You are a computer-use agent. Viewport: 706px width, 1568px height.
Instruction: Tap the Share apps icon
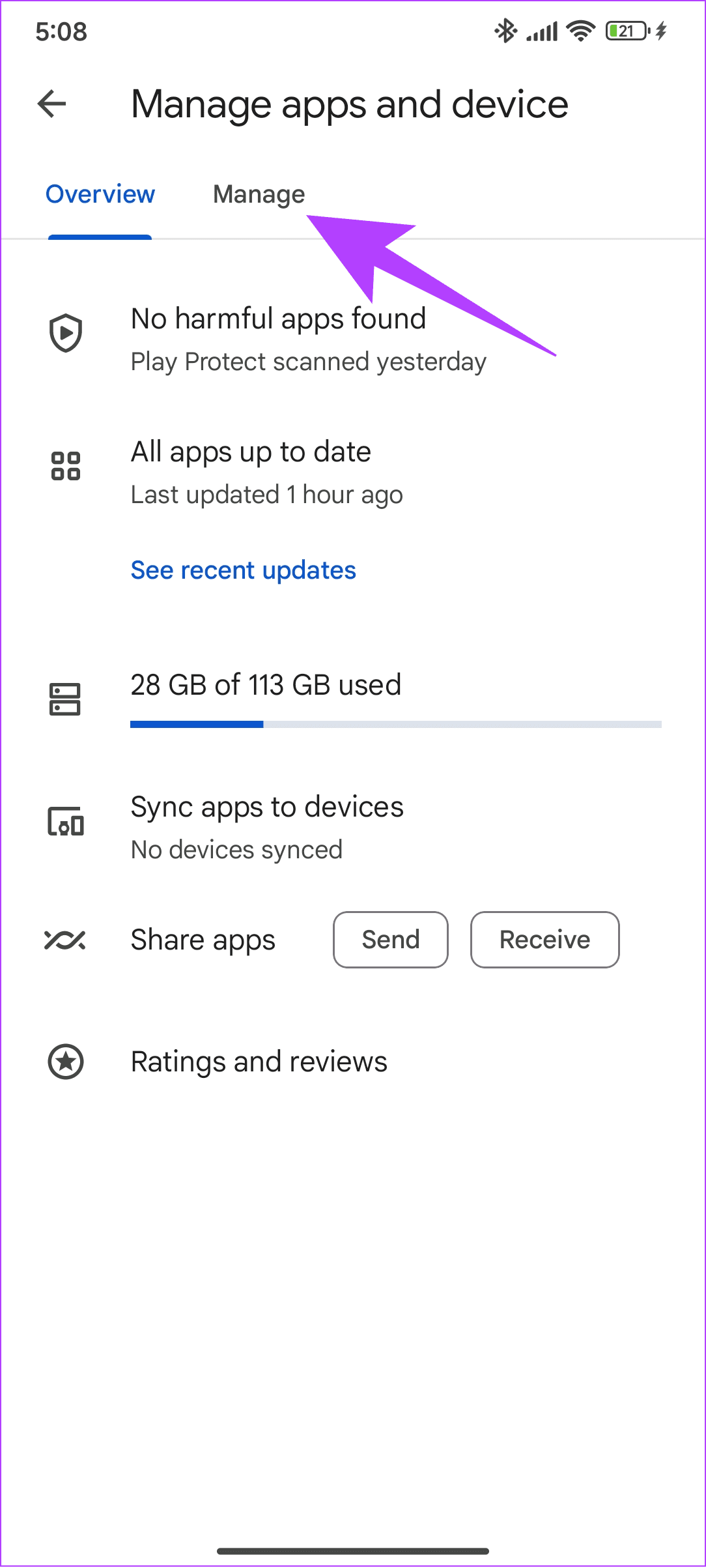[x=65, y=940]
